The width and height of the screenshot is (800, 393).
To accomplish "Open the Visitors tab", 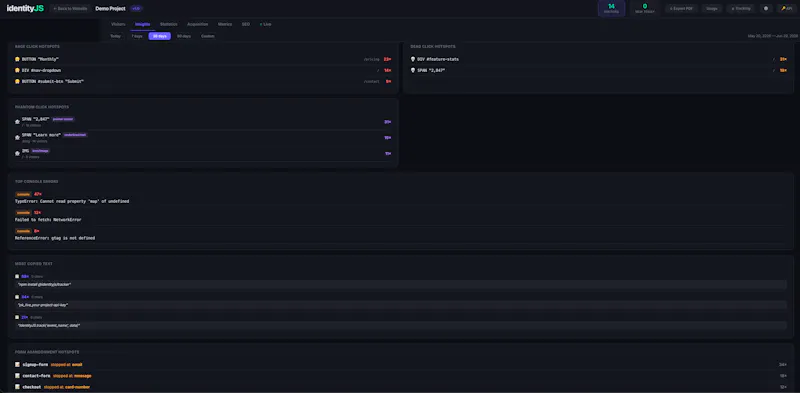I will tap(118, 24).
